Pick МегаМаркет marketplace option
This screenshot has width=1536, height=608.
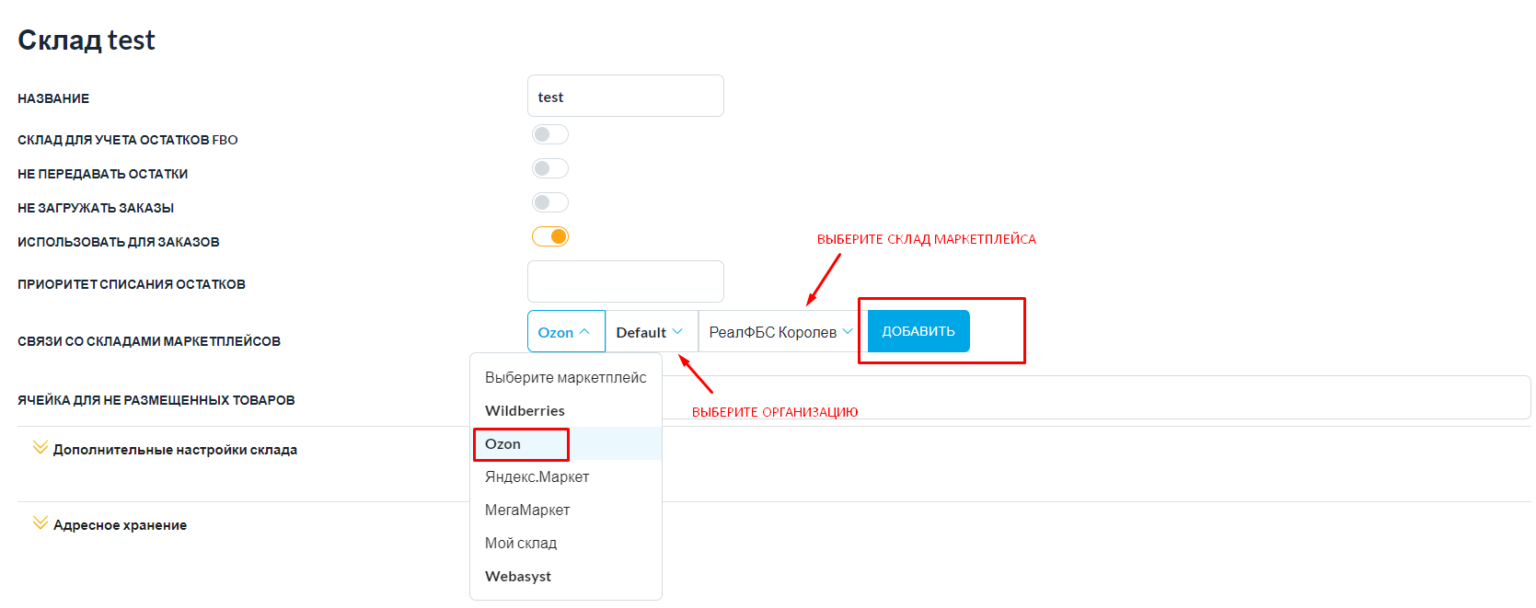pos(527,510)
